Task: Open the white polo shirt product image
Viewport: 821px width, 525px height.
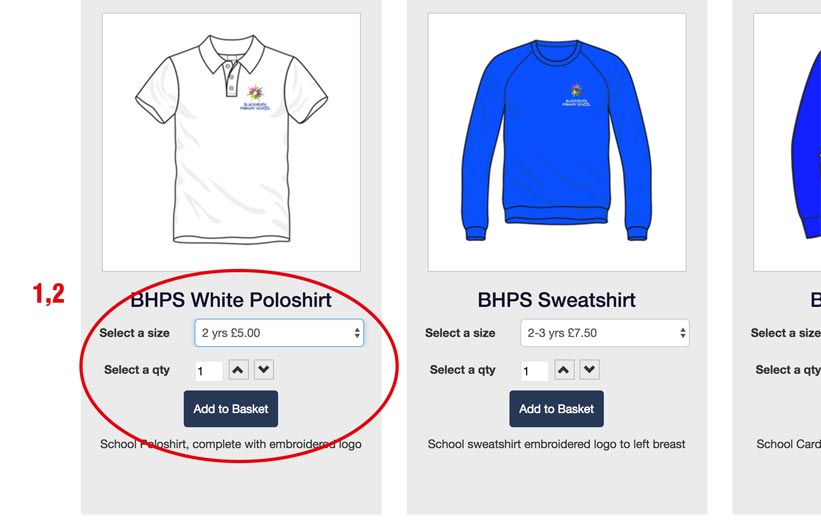Action: tap(231, 142)
